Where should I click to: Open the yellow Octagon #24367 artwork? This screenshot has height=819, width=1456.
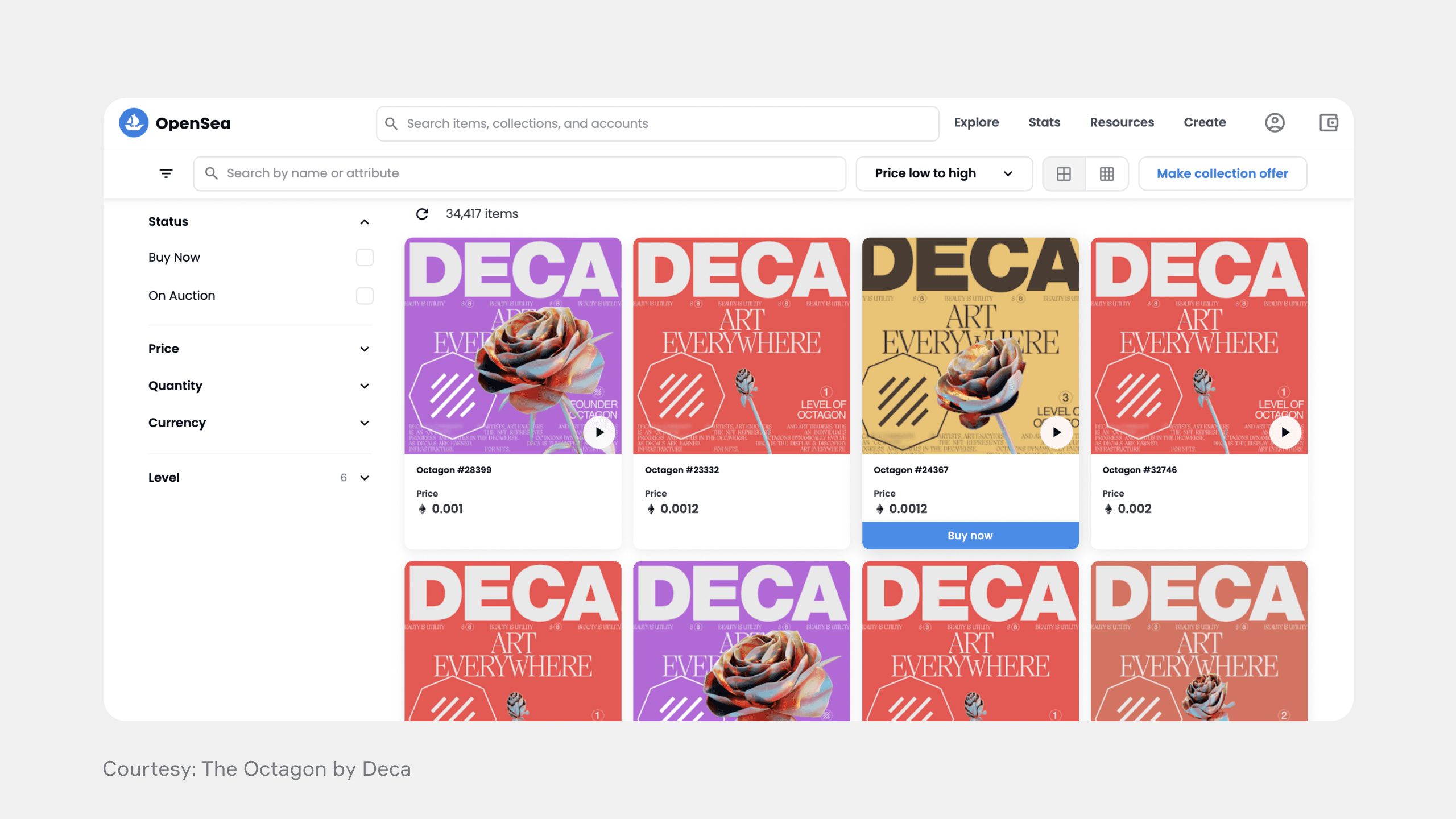point(970,346)
